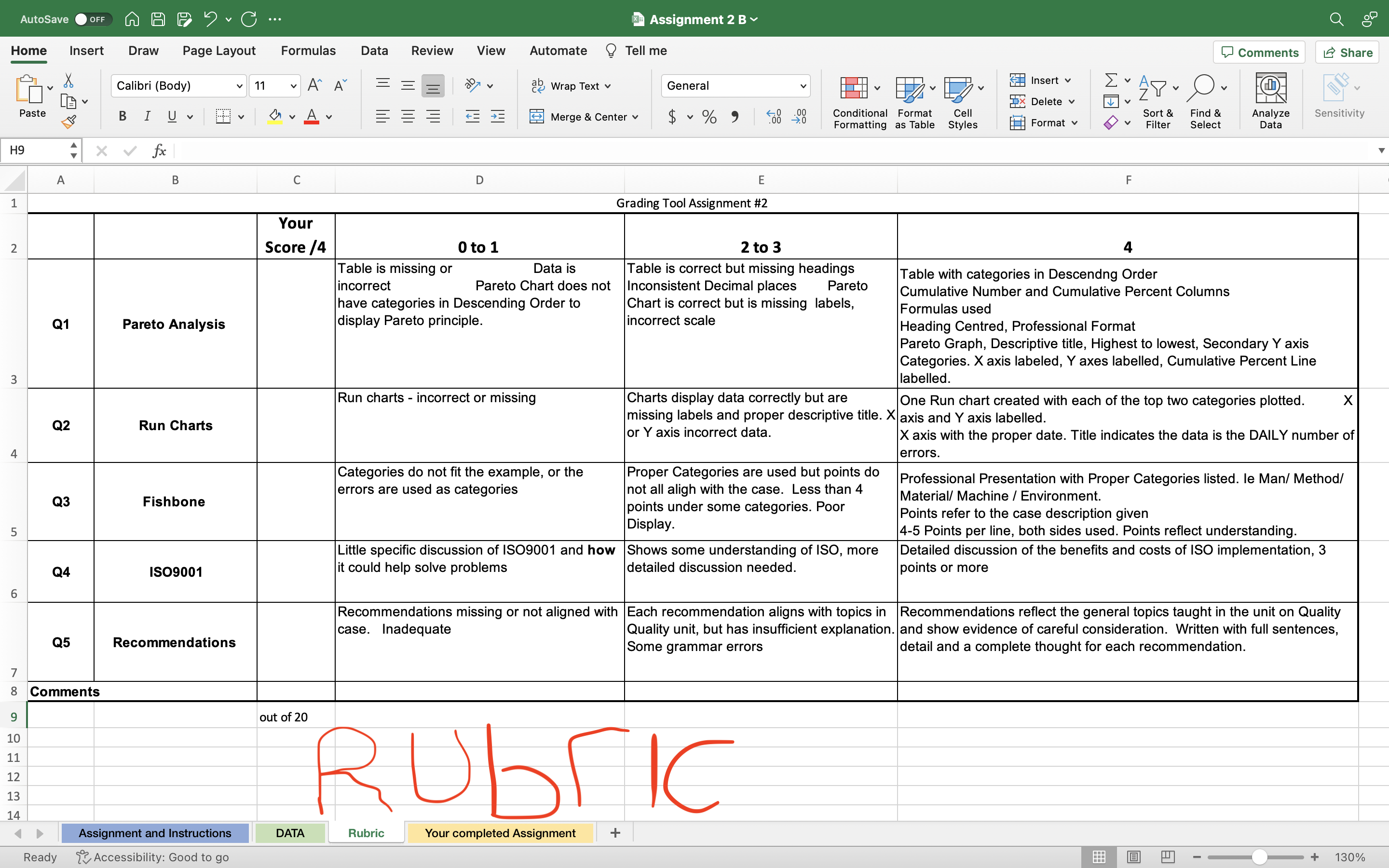The width and height of the screenshot is (1389, 868).
Task: Click the Comments button
Action: pos(1259,52)
